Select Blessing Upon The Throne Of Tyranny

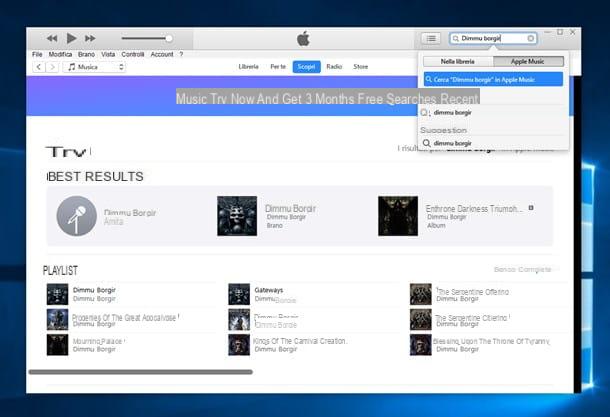pos(491,341)
